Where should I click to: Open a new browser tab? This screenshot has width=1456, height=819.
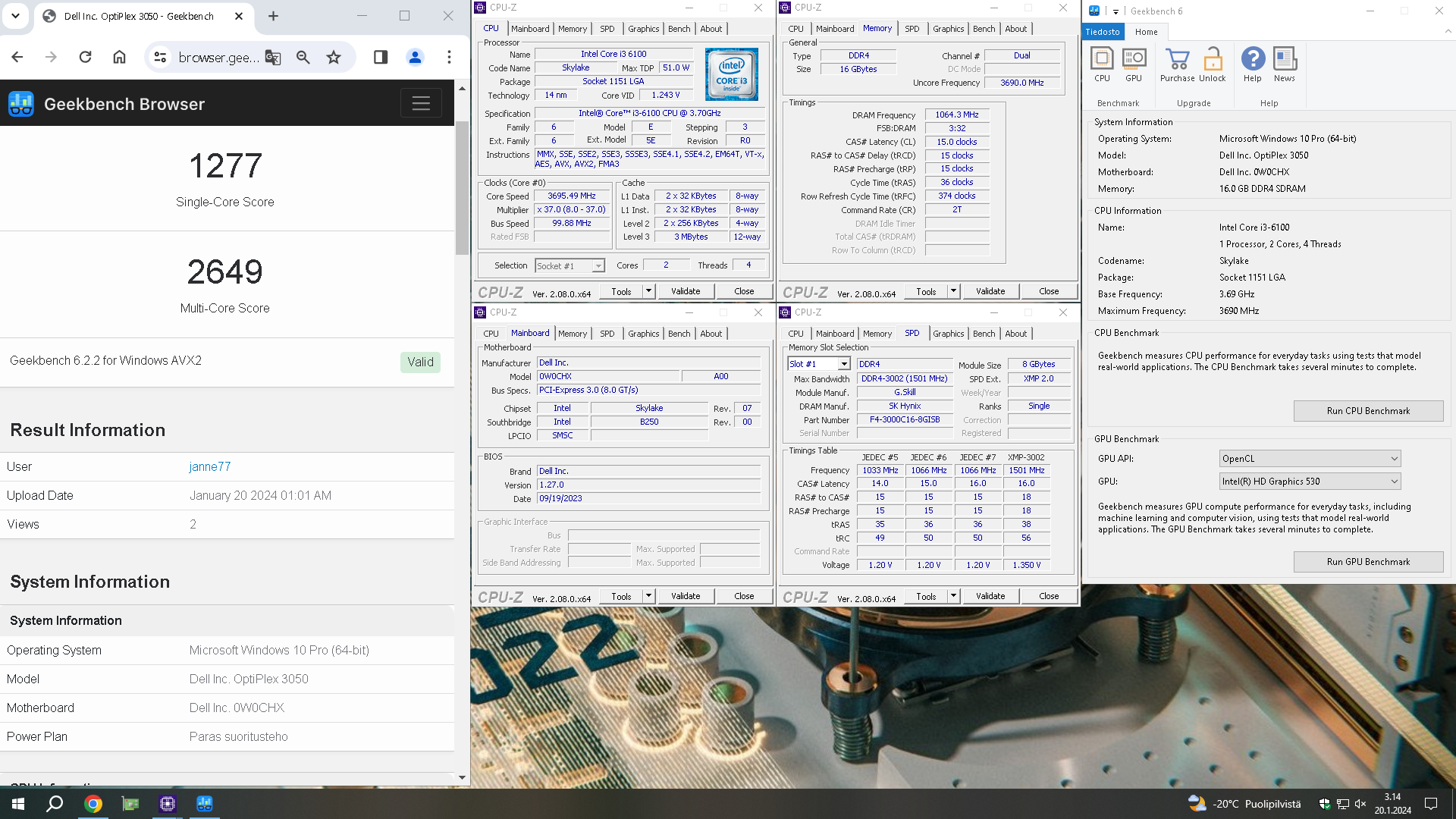click(x=274, y=16)
